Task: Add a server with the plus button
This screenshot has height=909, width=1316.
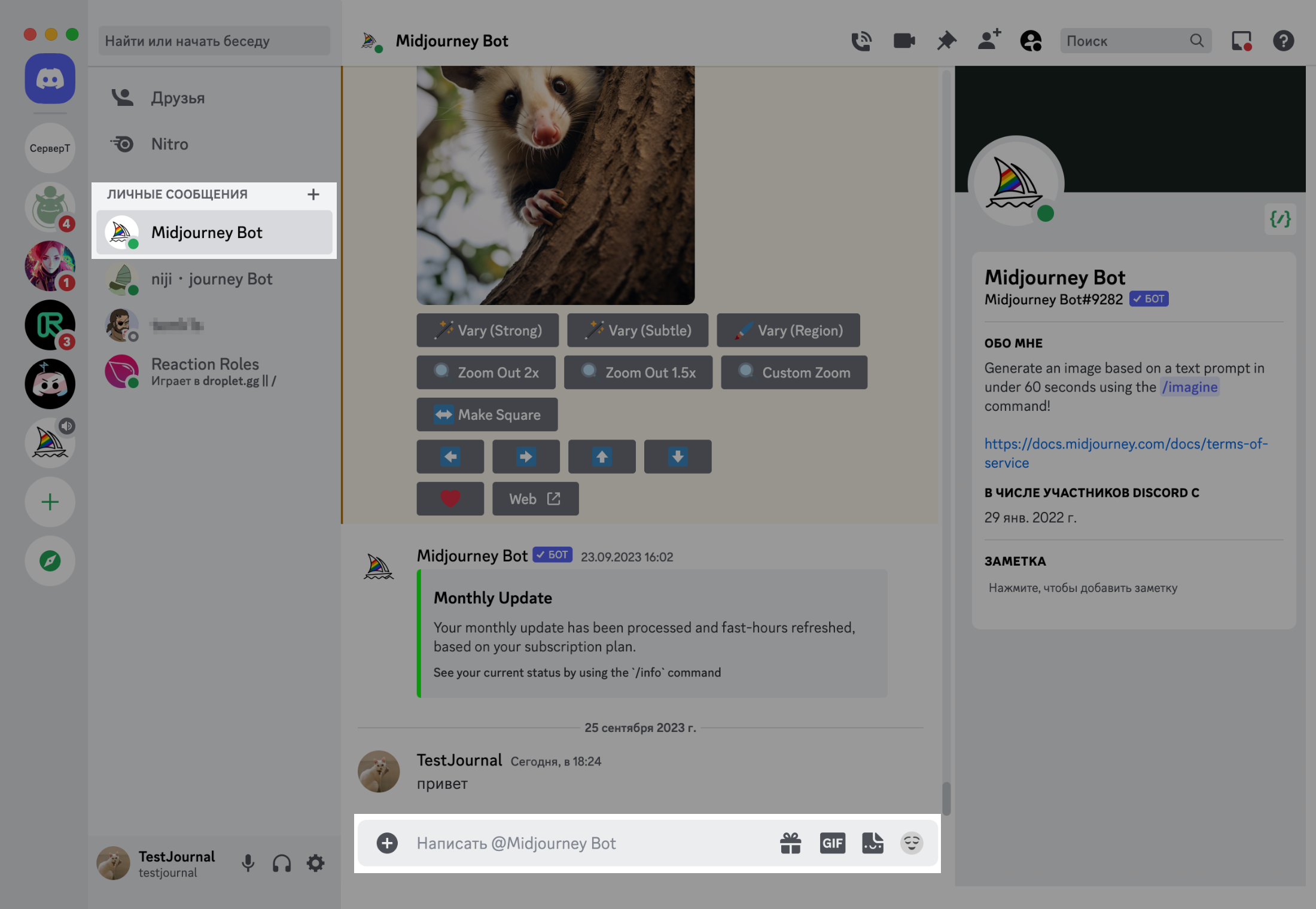Action: [50, 502]
